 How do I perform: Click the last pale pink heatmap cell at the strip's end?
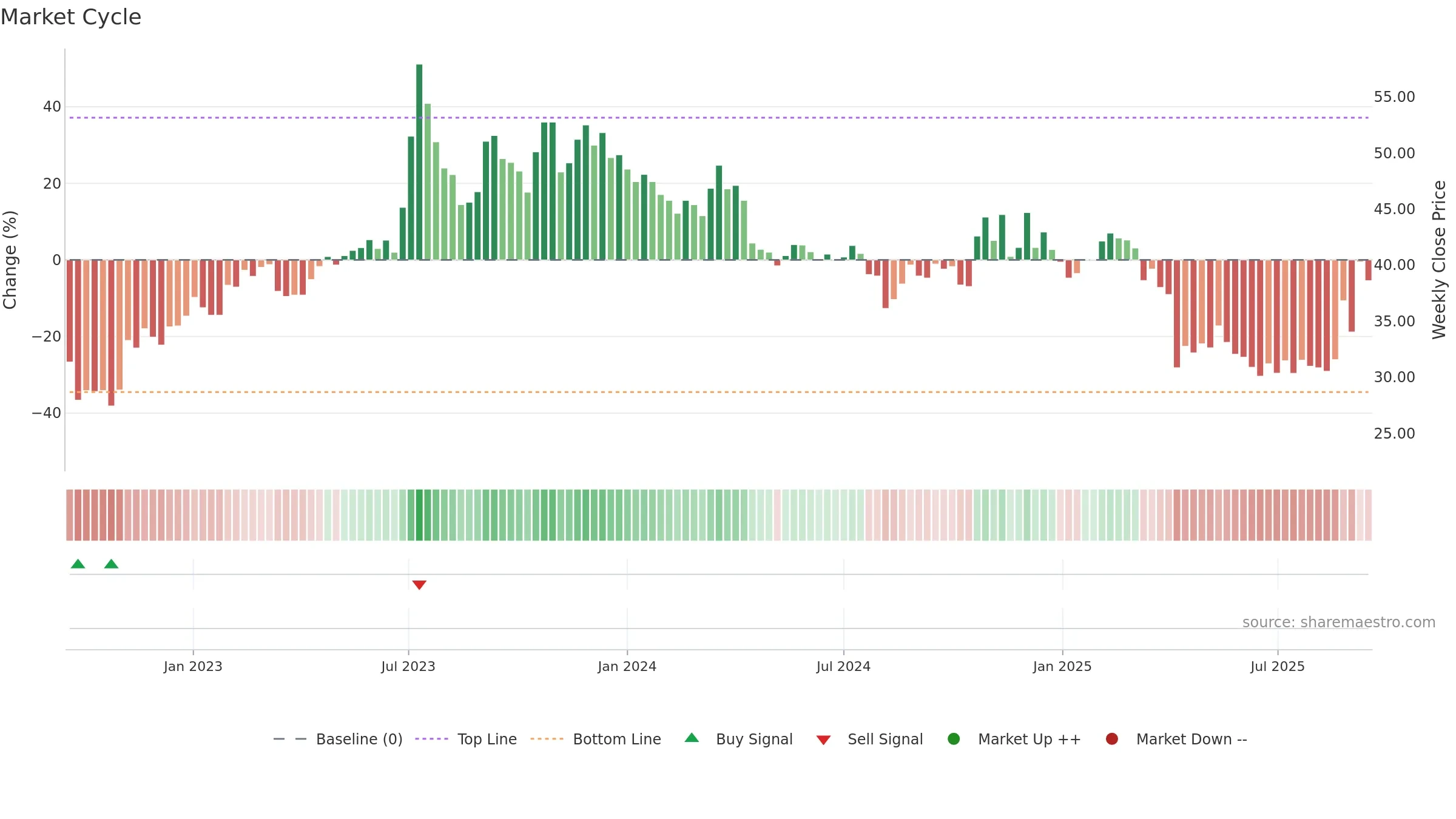tap(1369, 515)
